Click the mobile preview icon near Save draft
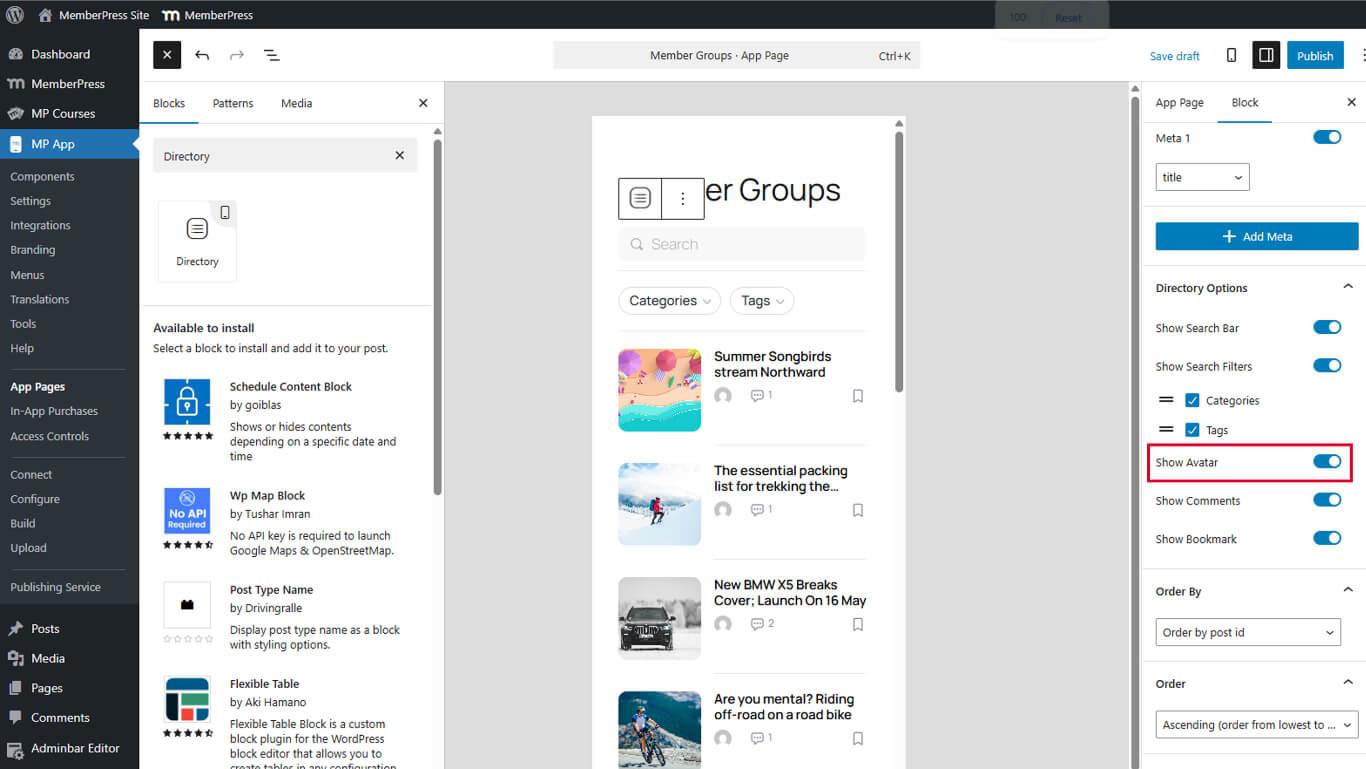The height and width of the screenshot is (769, 1366). tap(1231, 55)
